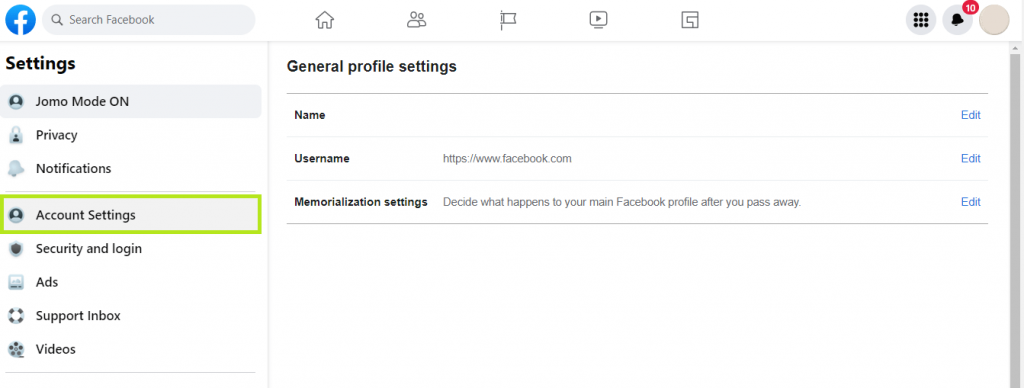Open Notifications settings in sidebar

click(x=131, y=169)
